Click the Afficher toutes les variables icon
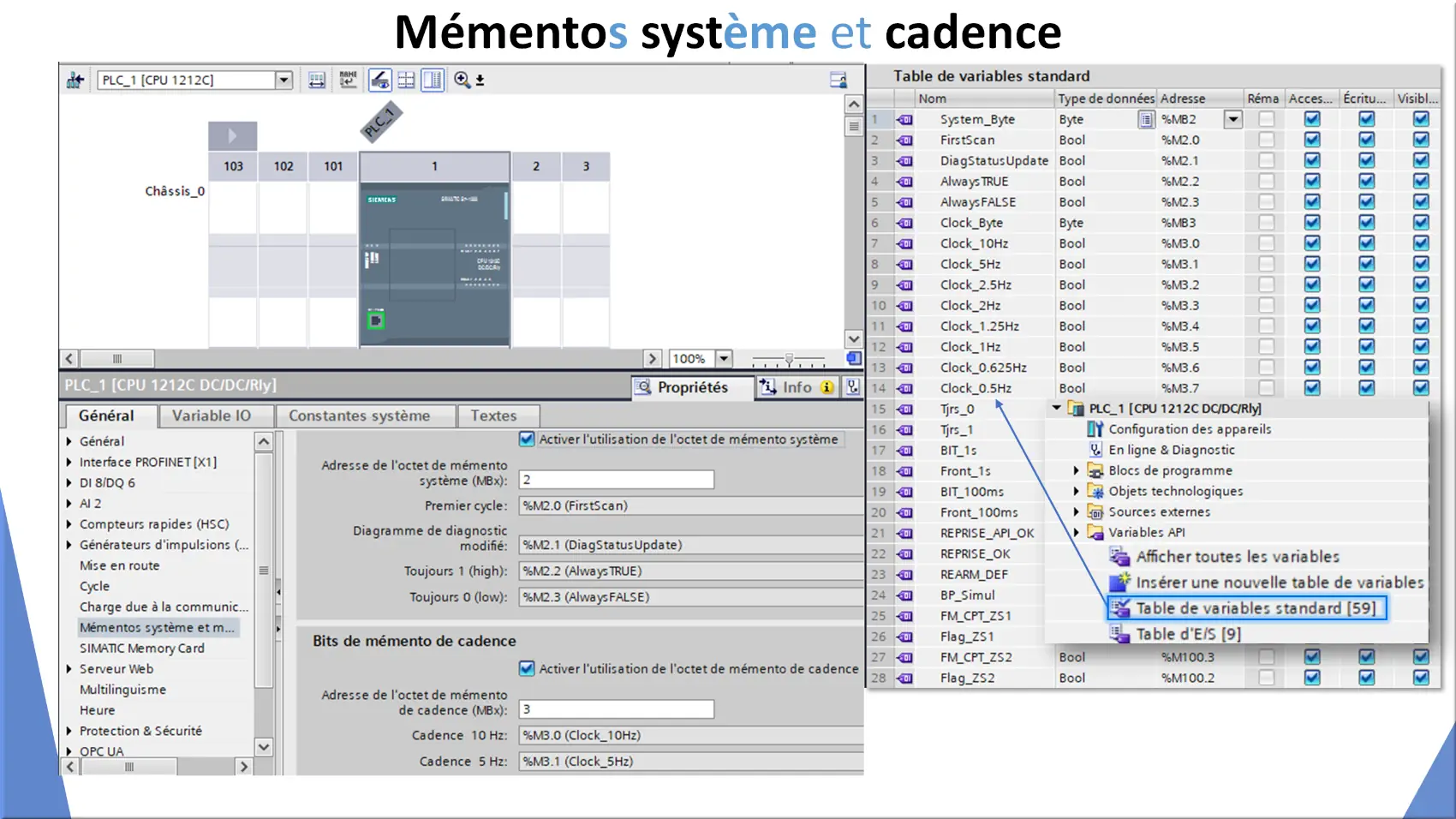1456x819 pixels. [x=1119, y=557]
